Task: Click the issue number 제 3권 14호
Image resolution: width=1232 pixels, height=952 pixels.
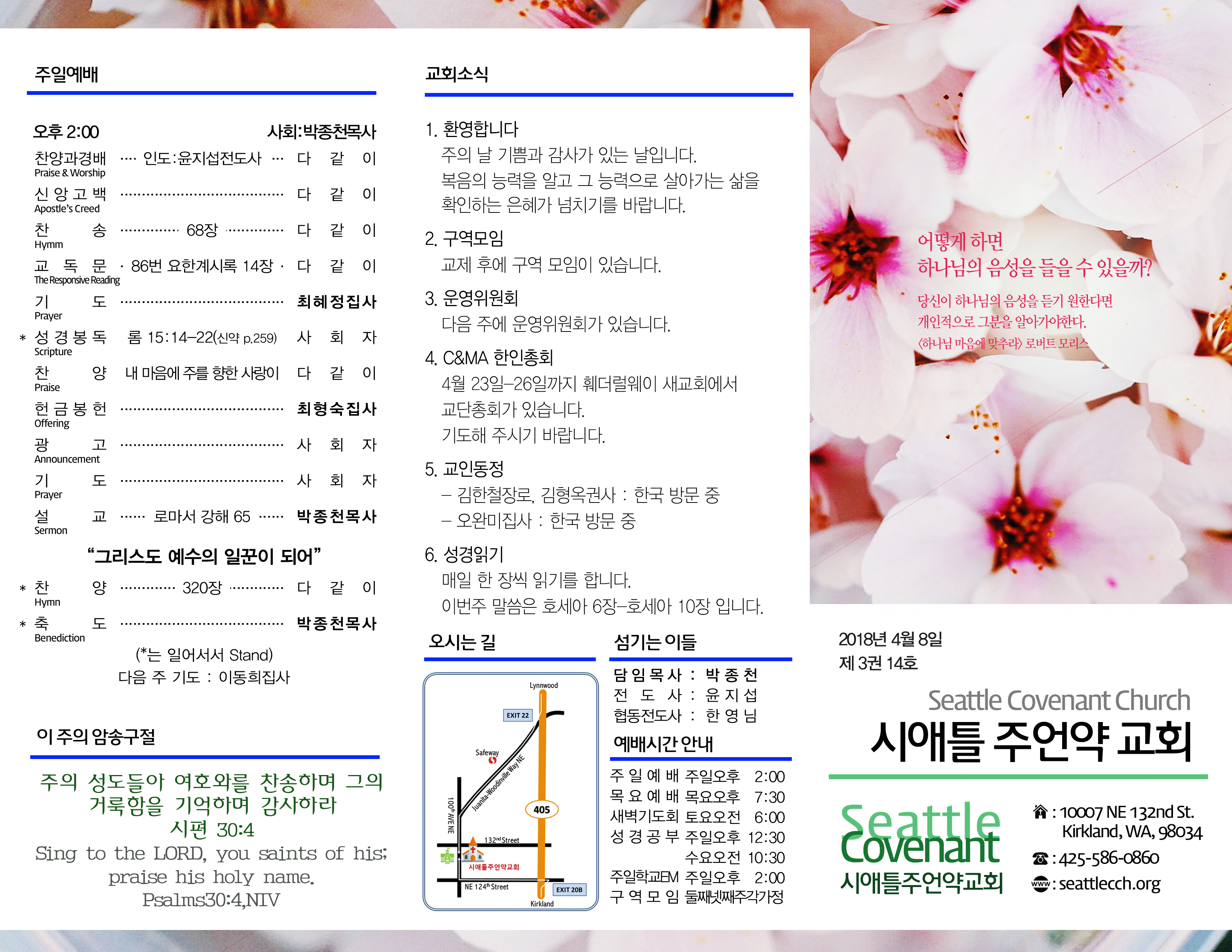Action: (x=878, y=663)
